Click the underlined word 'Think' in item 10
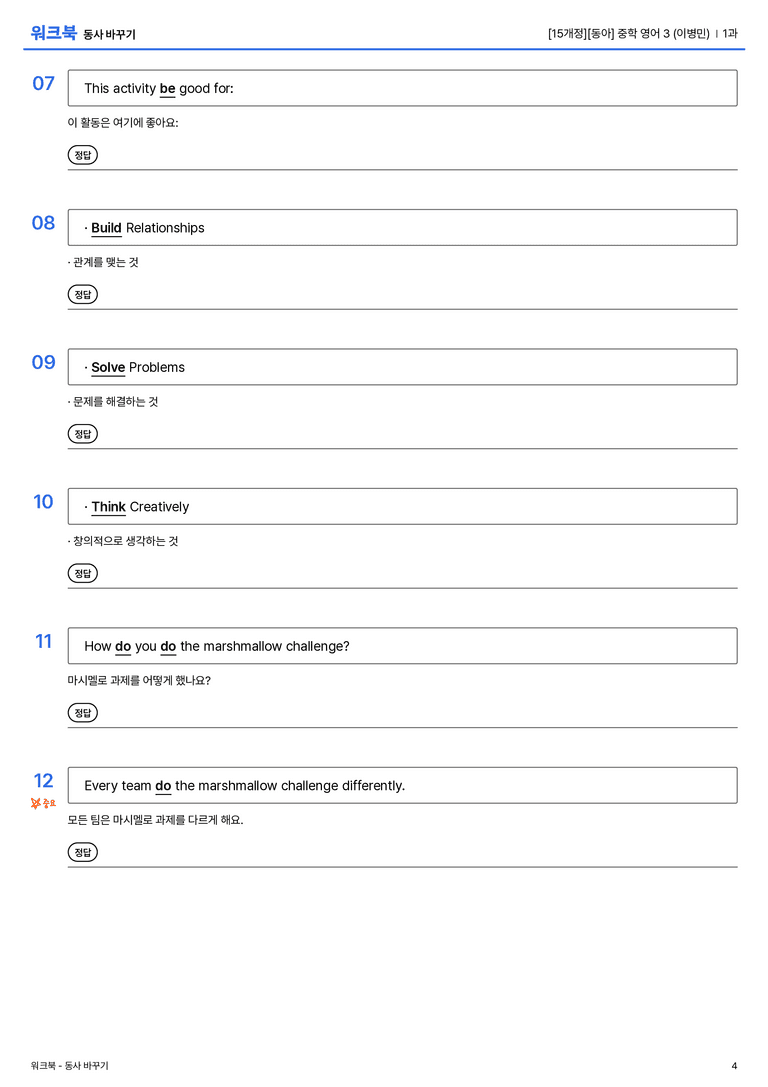The width and height of the screenshot is (768, 1087). click(109, 507)
